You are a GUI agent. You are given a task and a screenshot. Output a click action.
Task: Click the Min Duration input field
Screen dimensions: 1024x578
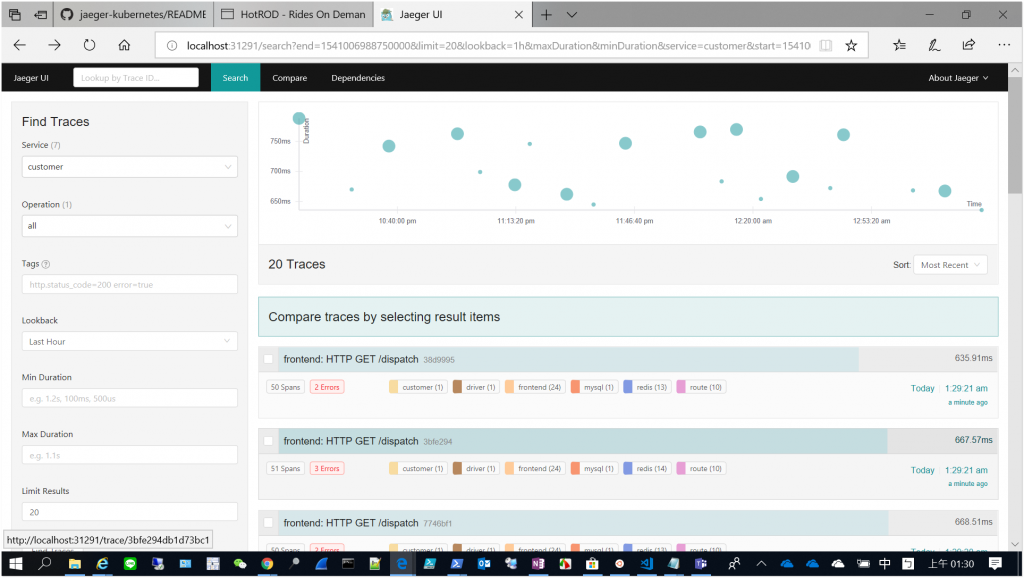129,398
